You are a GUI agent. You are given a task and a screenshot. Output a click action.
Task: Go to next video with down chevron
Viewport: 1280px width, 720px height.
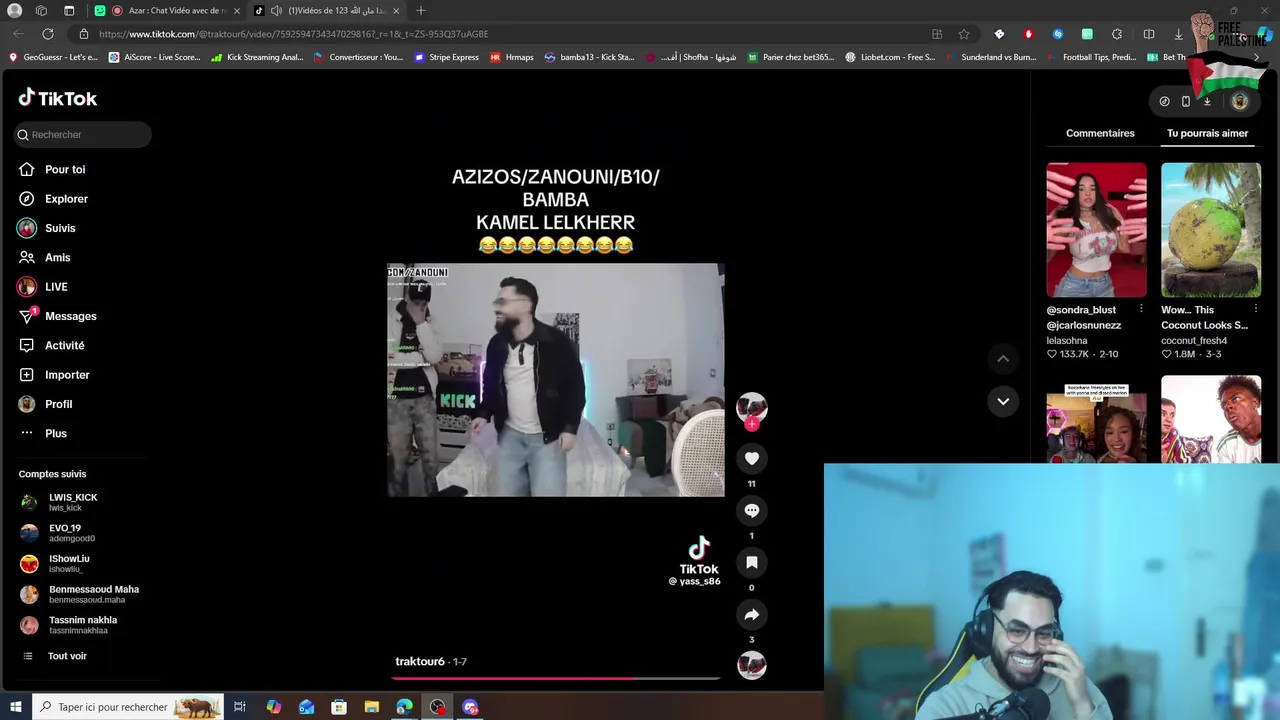1003,401
